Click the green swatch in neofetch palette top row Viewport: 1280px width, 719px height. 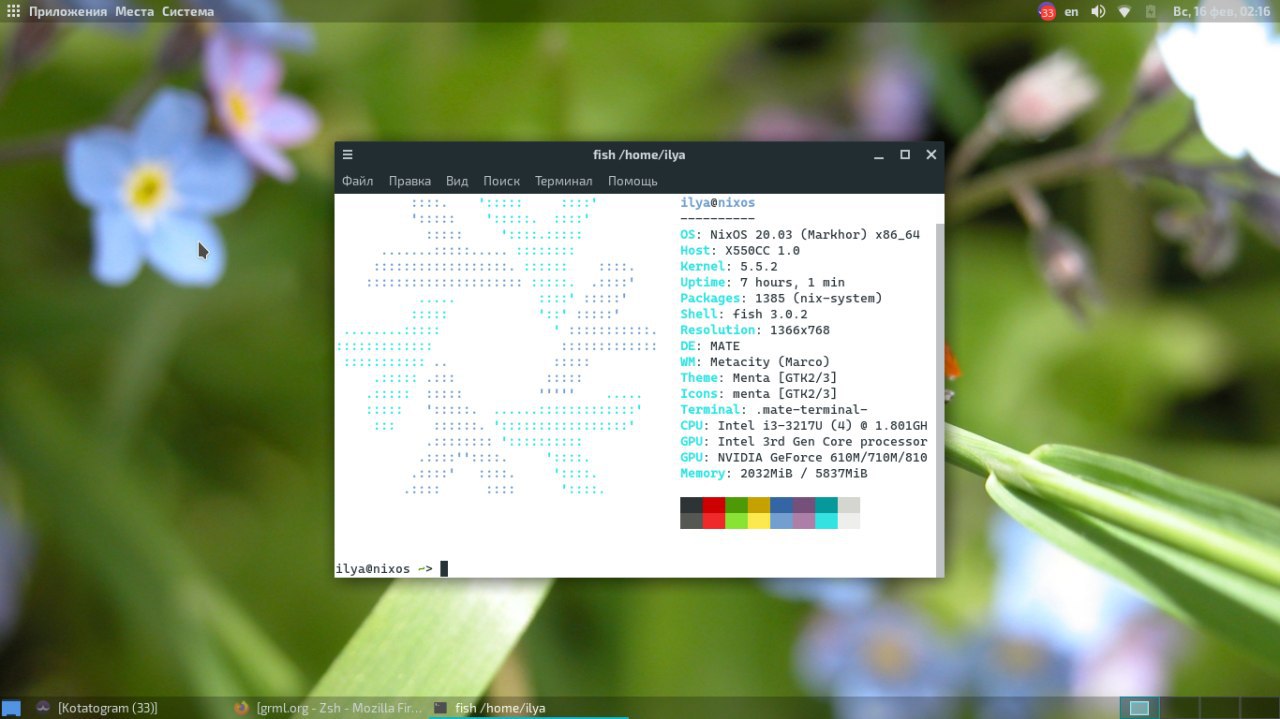tap(736, 505)
